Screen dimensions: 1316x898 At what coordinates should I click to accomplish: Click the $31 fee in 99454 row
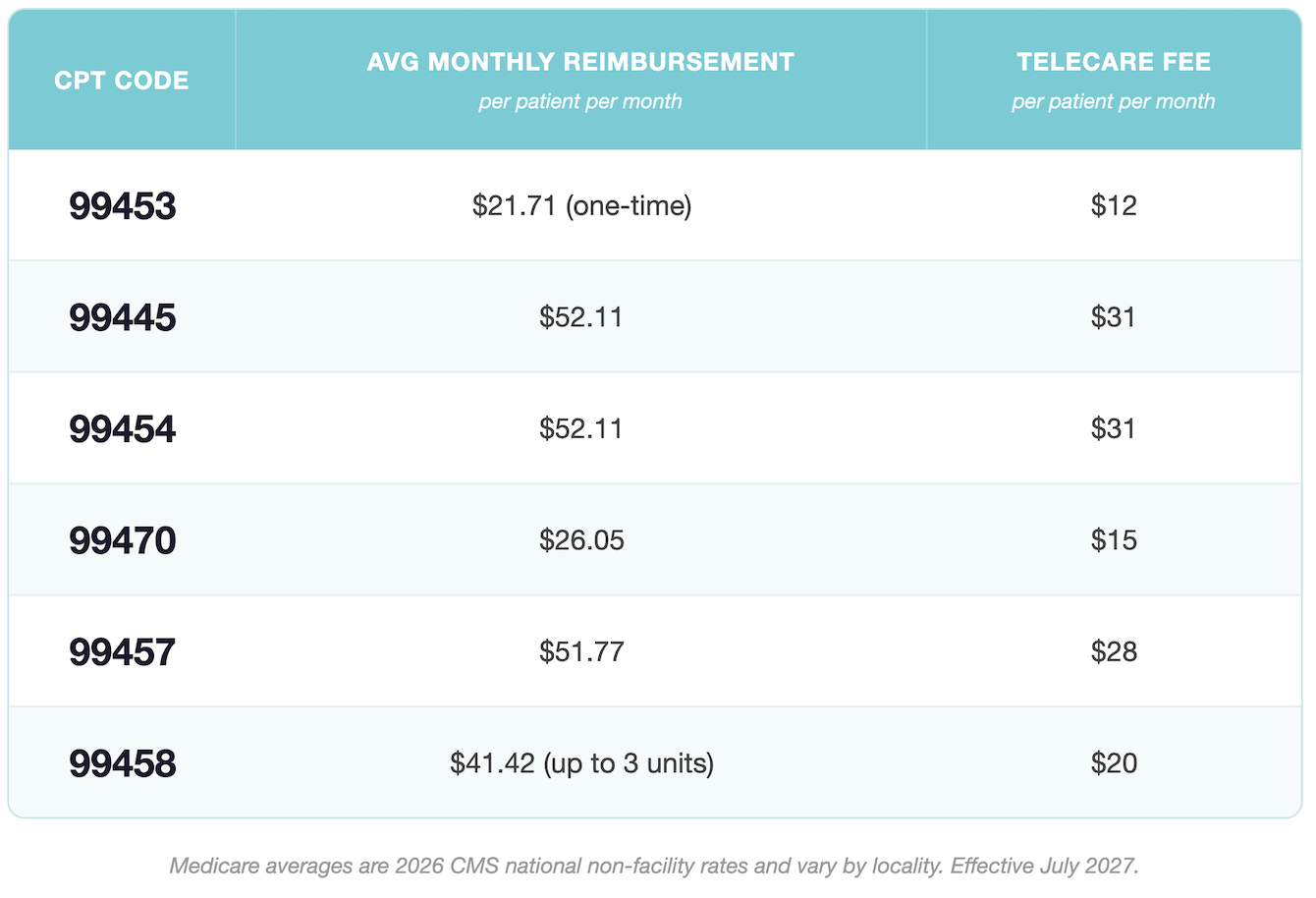point(1114,428)
